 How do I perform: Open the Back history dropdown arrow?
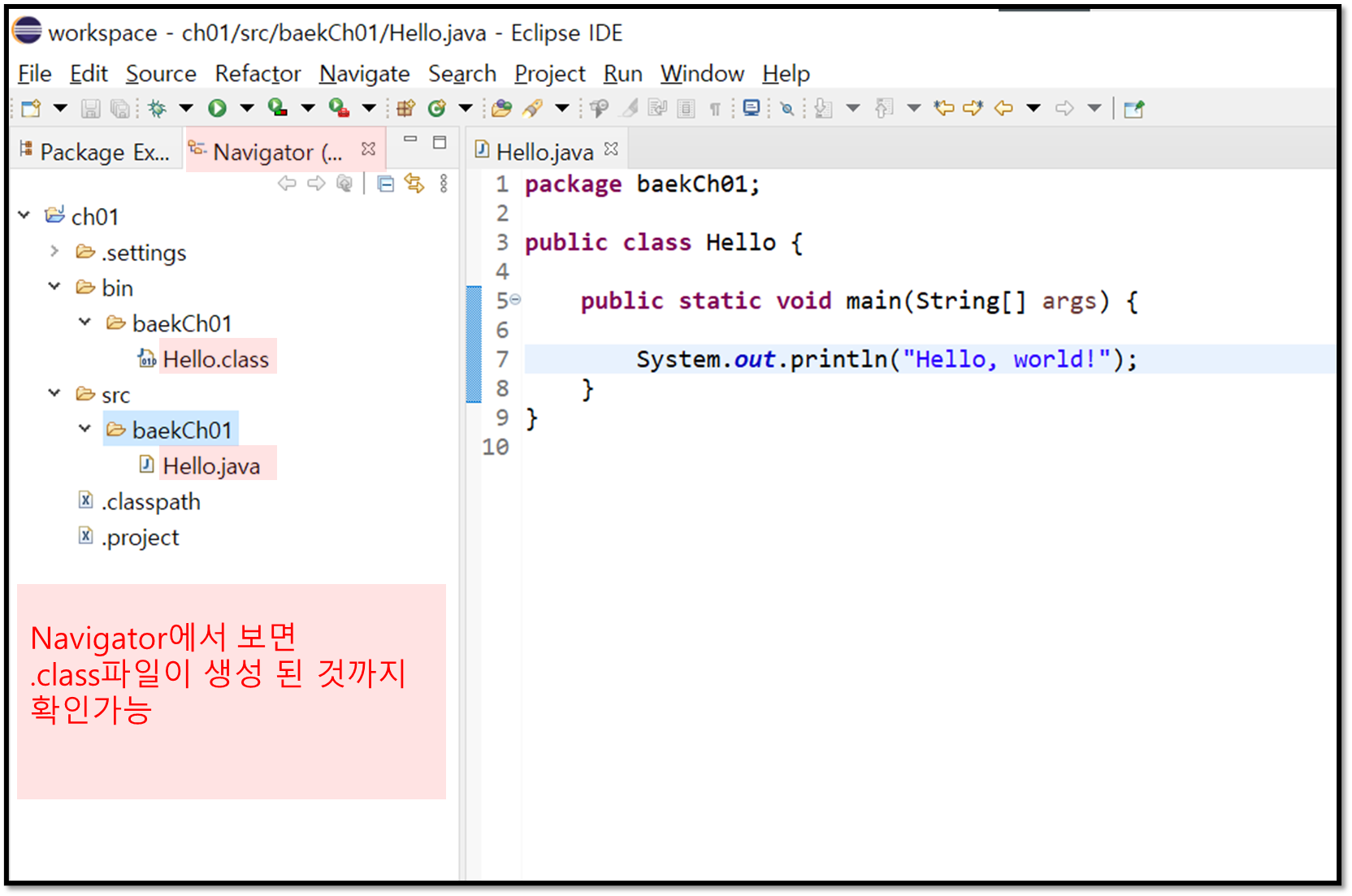(1033, 108)
